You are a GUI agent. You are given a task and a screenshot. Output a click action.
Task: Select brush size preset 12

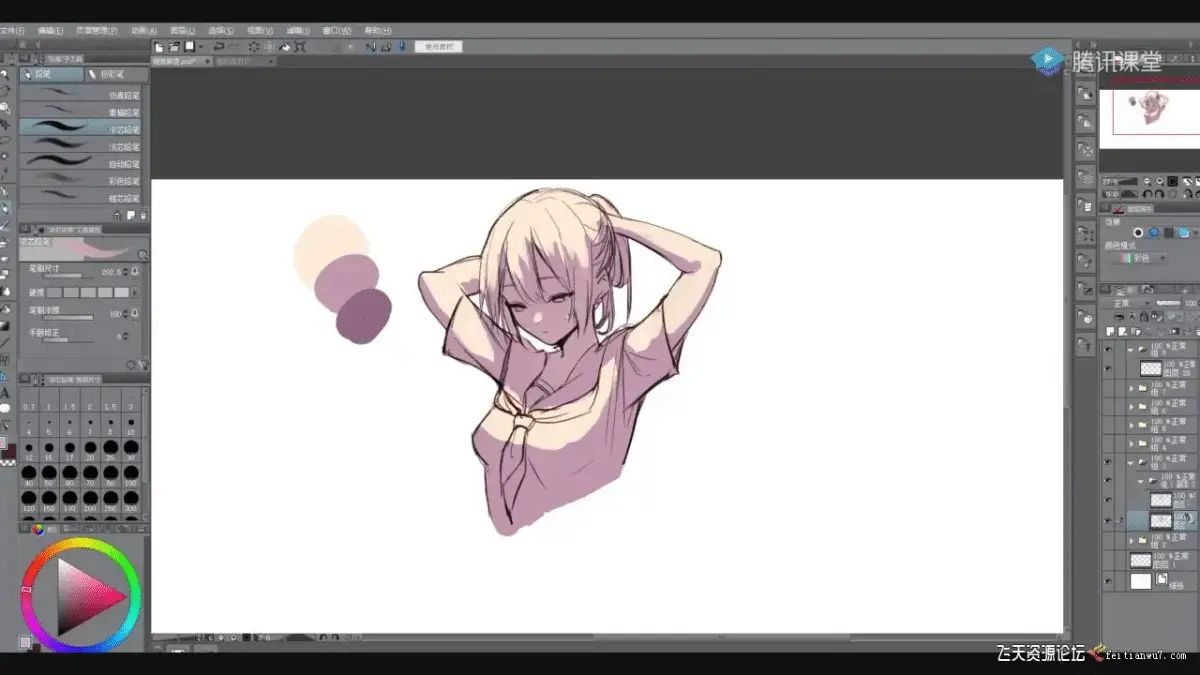click(x=29, y=450)
